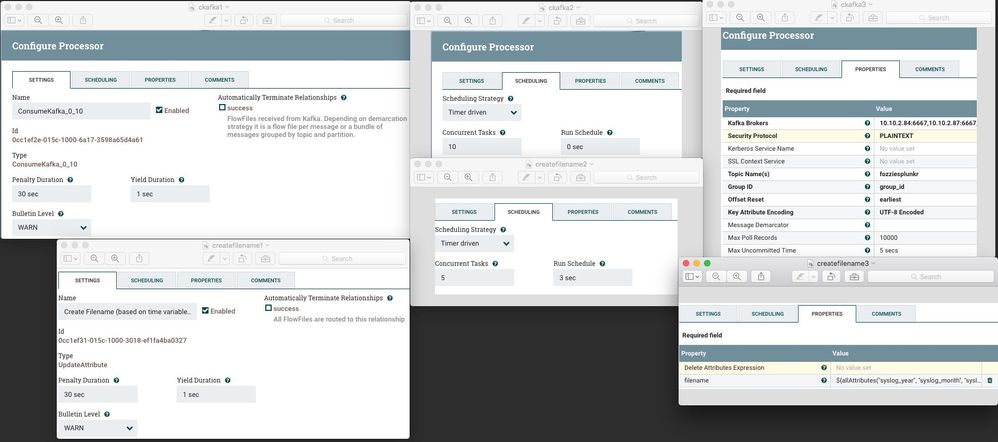998x442 pixels.
Task: Zoom in on createfilename3 window
Action: [736, 276]
